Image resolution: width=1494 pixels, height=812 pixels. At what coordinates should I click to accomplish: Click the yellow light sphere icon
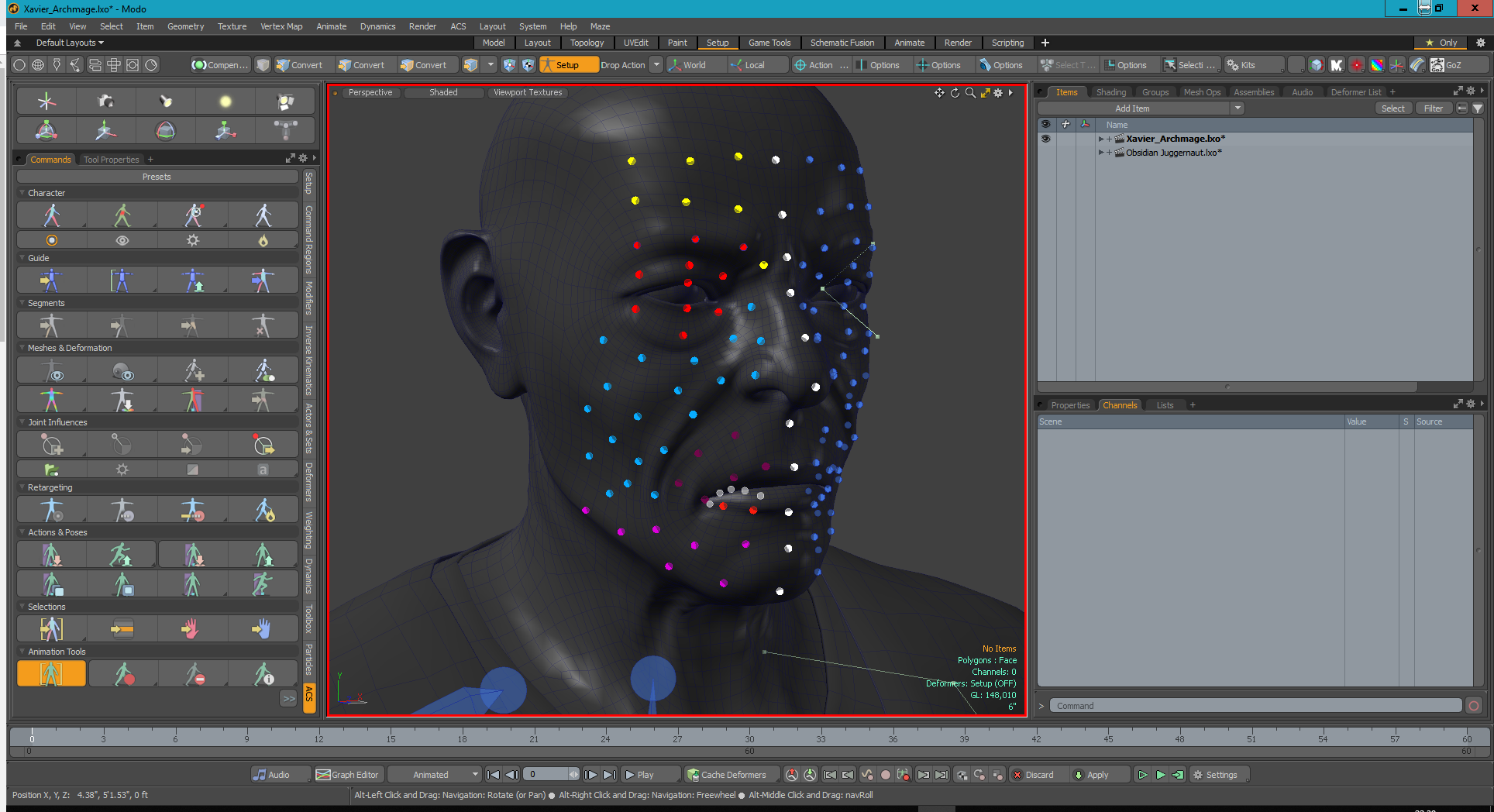[x=225, y=101]
